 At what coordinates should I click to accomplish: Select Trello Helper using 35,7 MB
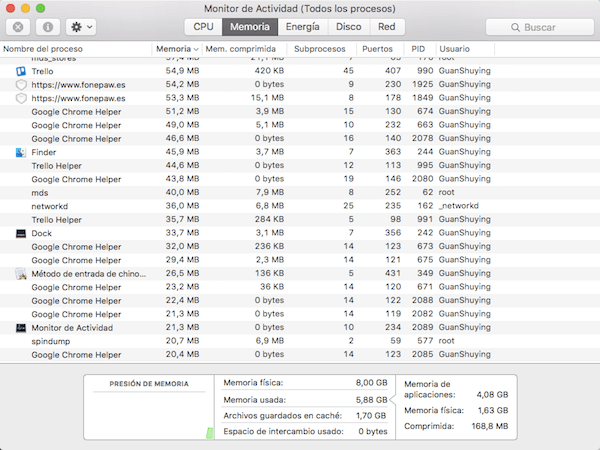[57, 220]
